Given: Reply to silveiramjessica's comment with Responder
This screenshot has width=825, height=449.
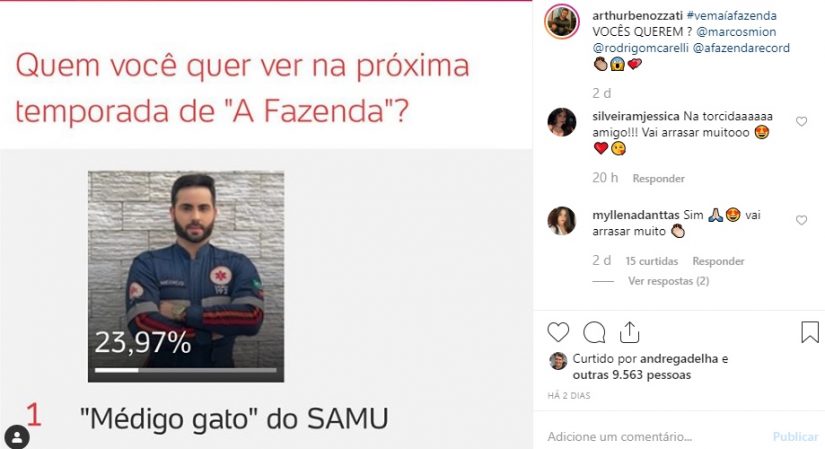Looking at the screenshot, I should click(x=658, y=178).
